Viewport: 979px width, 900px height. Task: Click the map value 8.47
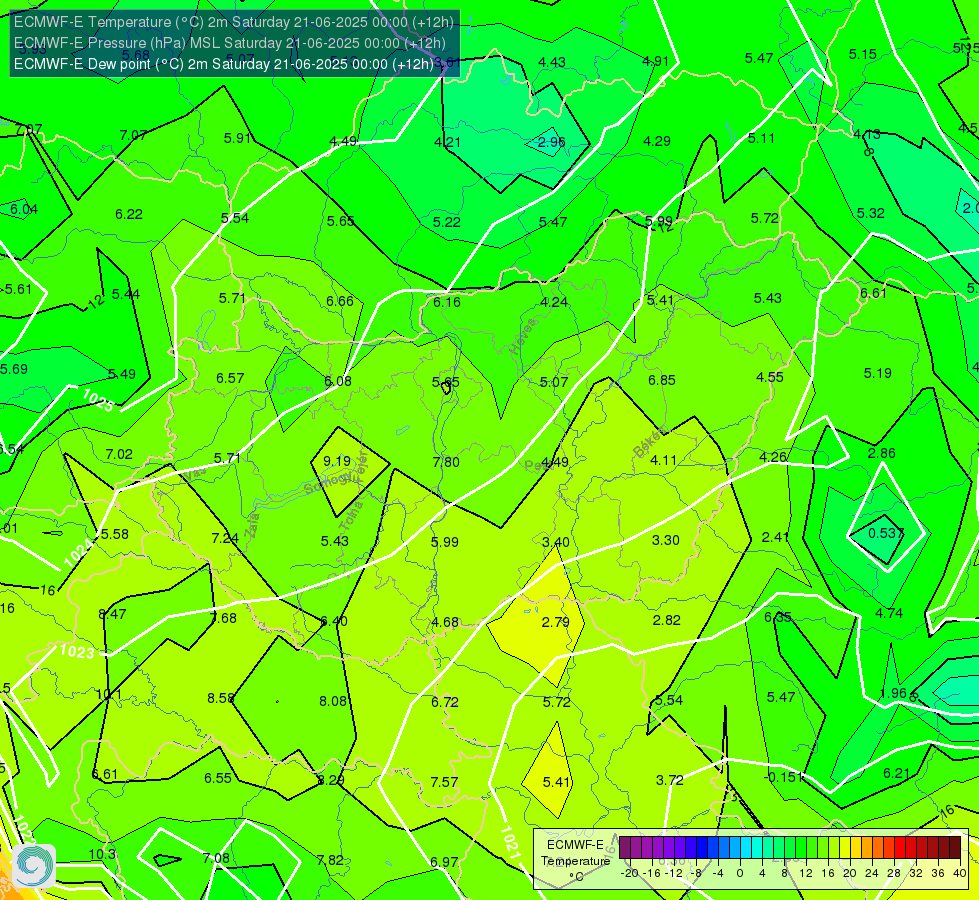[112, 614]
